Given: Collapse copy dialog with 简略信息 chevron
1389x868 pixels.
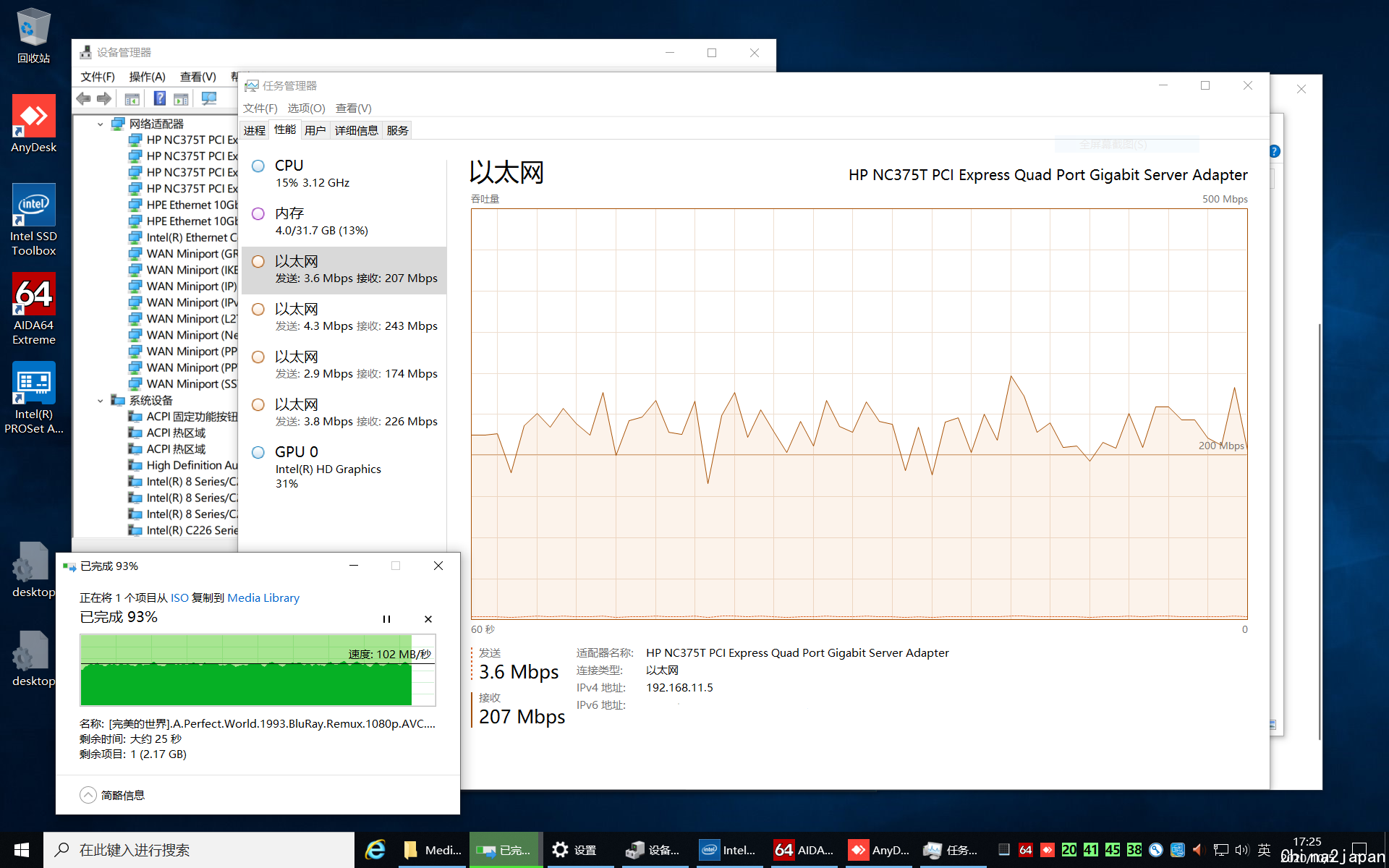Looking at the screenshot, I should [x=88, y=795].
